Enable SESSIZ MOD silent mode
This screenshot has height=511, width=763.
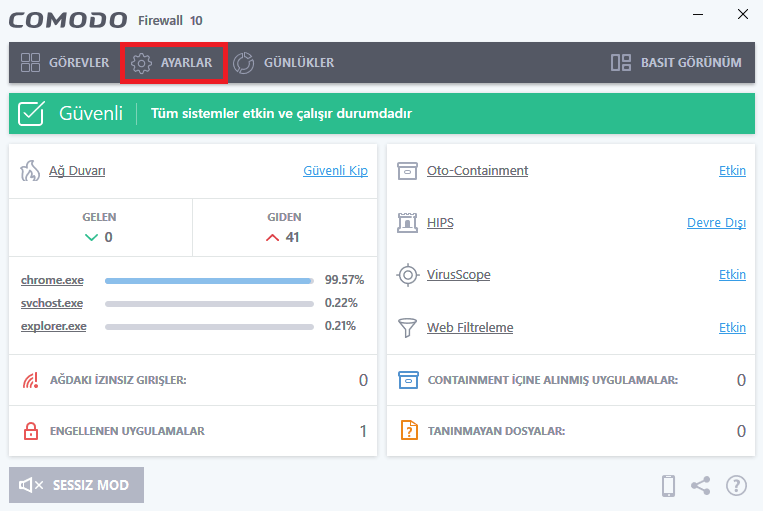coord(76,485)
